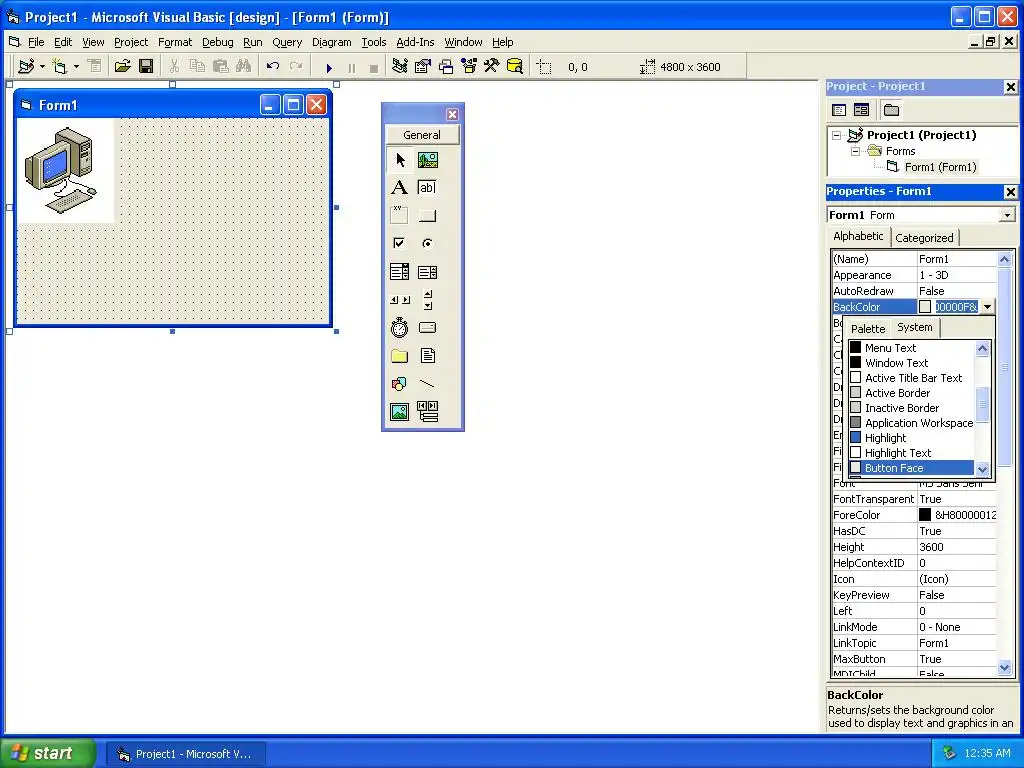Select the Line control tool

tap(428, 383)
